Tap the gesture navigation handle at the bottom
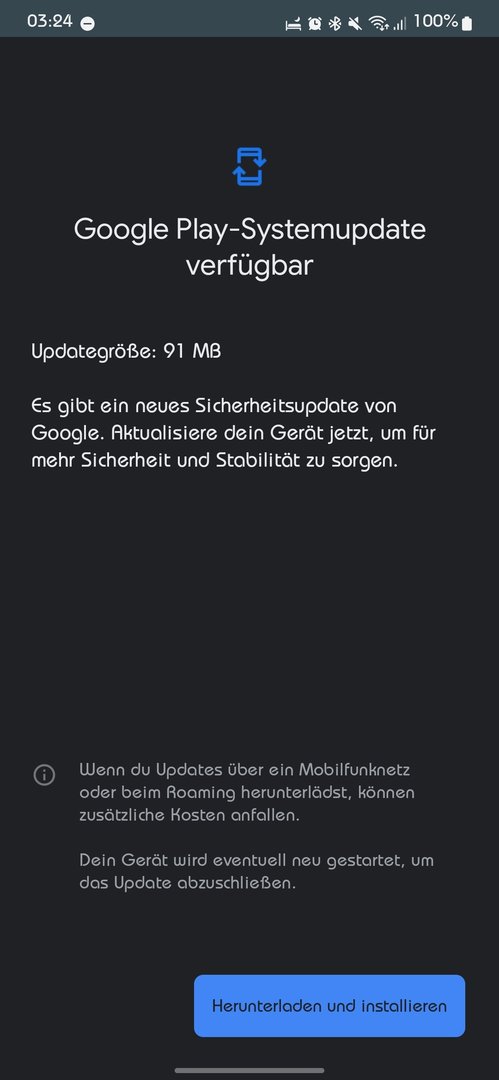Screen dimensions: 499x1080 pyautogui.click(x=250, y=1070)
